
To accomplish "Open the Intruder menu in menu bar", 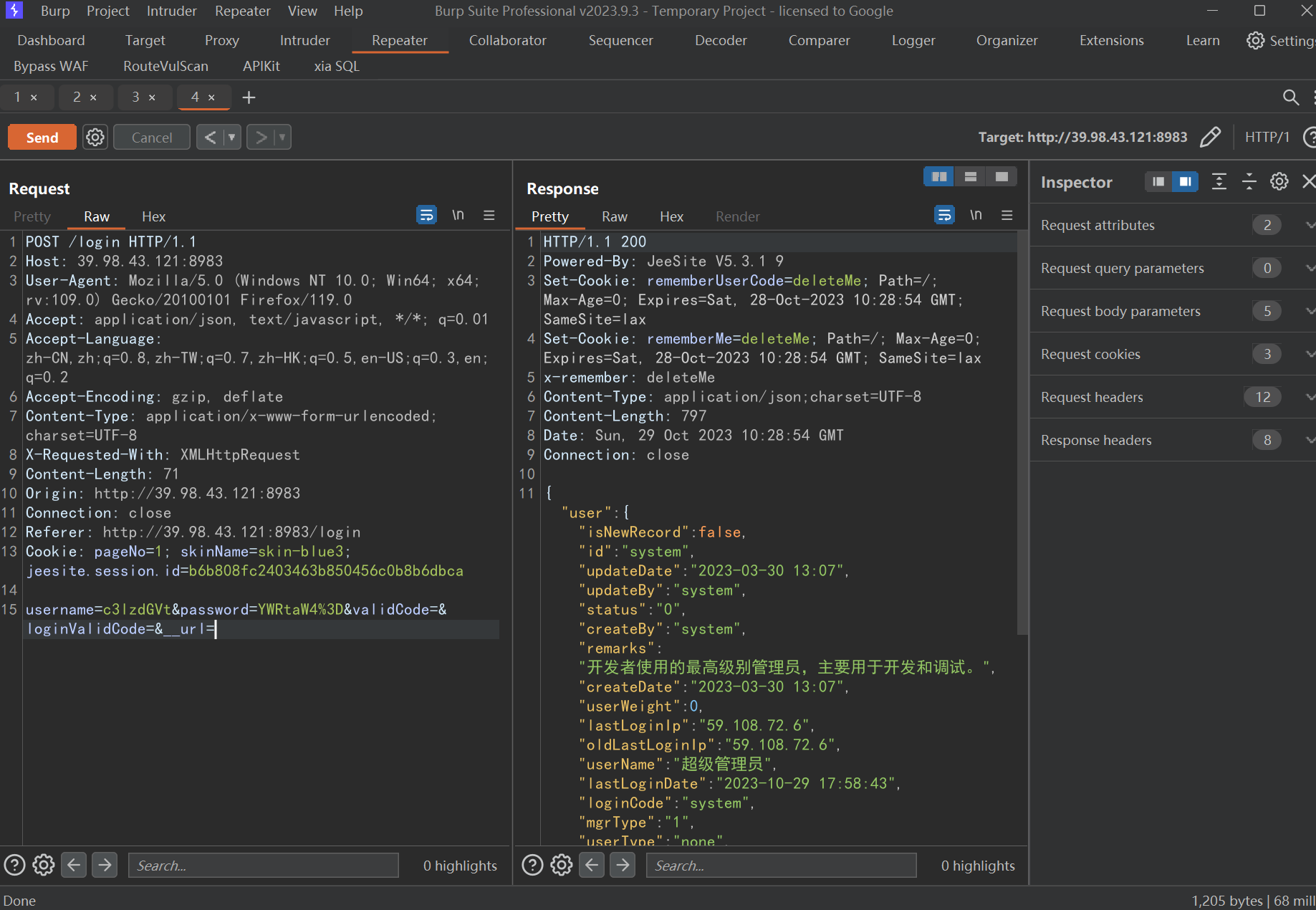I will (x=171, y=11).
